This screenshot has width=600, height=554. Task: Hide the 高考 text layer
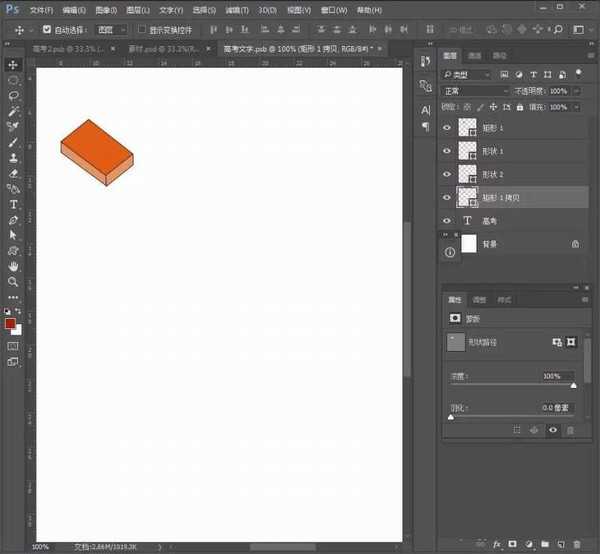tap(447, 220)
